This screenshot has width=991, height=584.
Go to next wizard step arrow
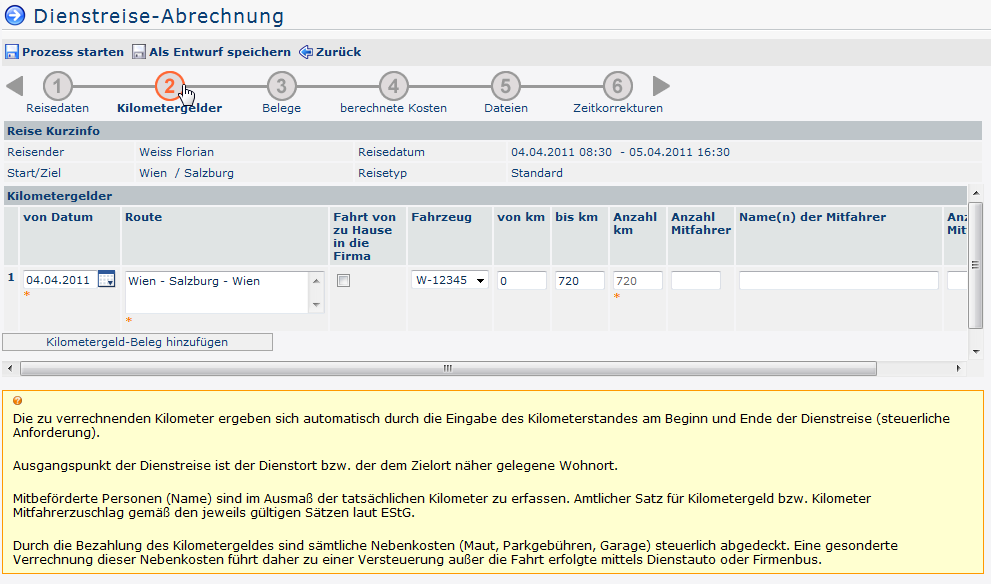pos(661,86)
